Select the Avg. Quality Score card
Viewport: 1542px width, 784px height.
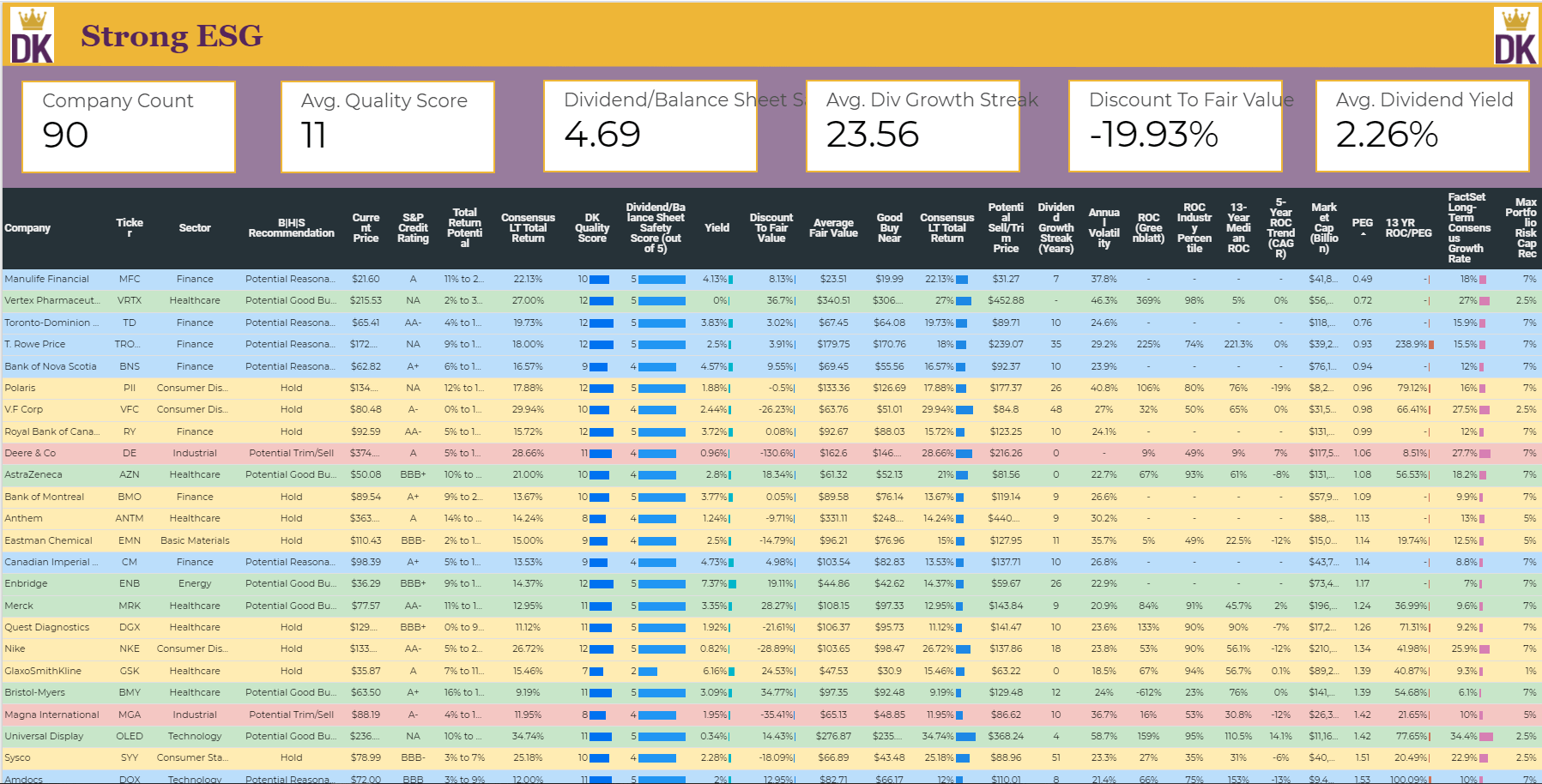[x=388, y=127]
